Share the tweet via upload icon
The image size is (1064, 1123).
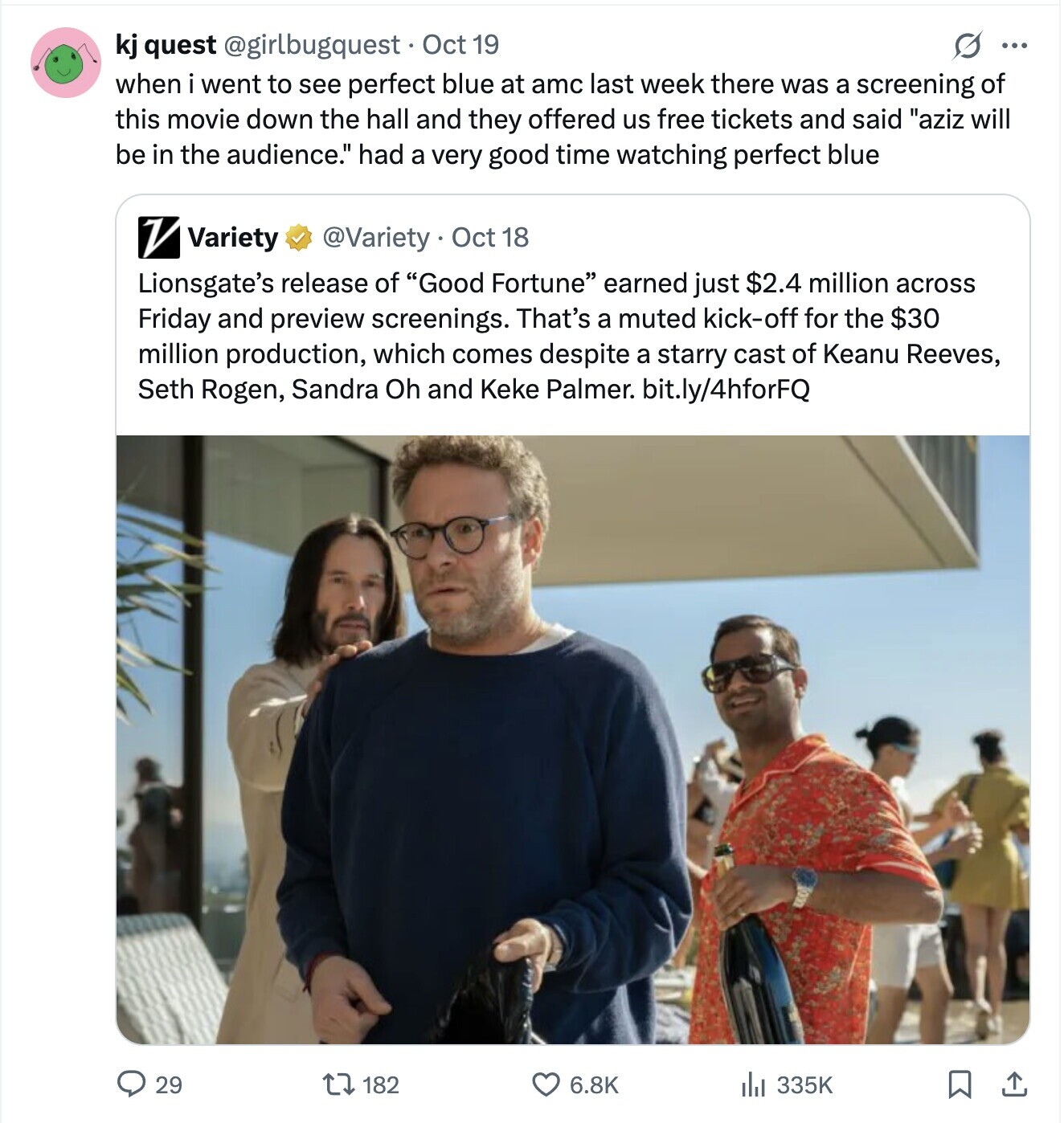tap(1014, 1084)
